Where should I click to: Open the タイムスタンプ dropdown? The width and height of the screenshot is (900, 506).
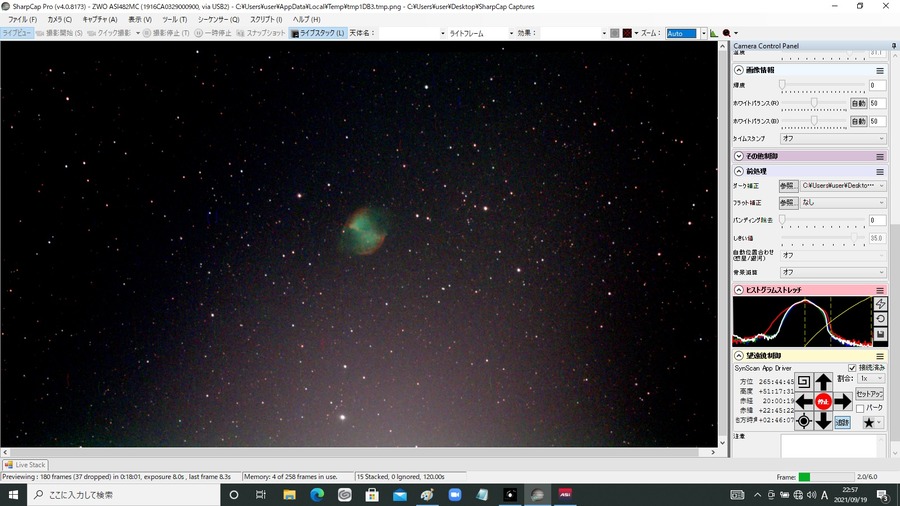[x=833, y=138]
